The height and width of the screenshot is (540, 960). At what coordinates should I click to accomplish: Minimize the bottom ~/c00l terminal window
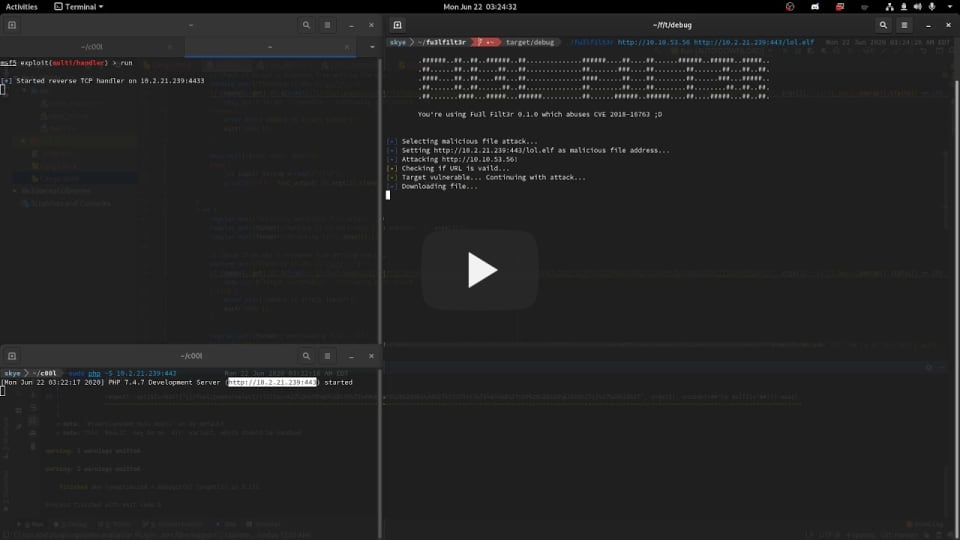(x=351, y=356)
